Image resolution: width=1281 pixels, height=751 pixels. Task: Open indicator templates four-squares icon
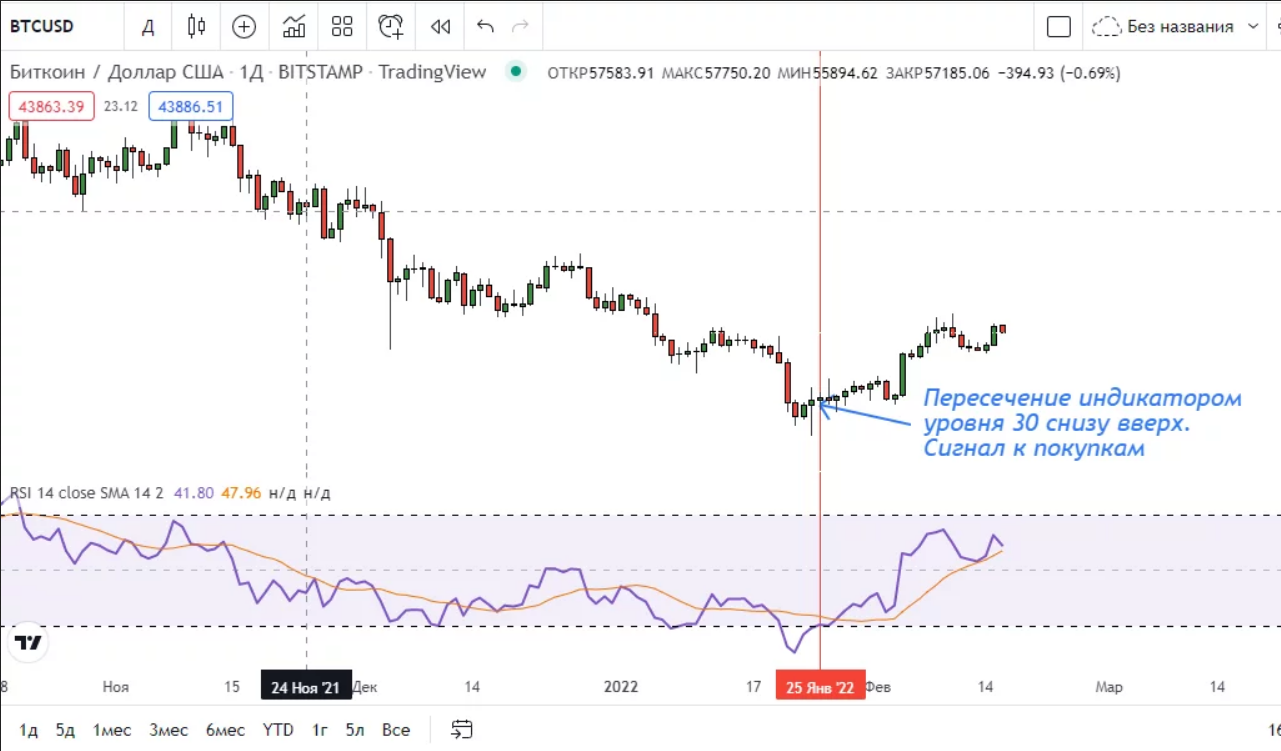[x=342, y=27]
